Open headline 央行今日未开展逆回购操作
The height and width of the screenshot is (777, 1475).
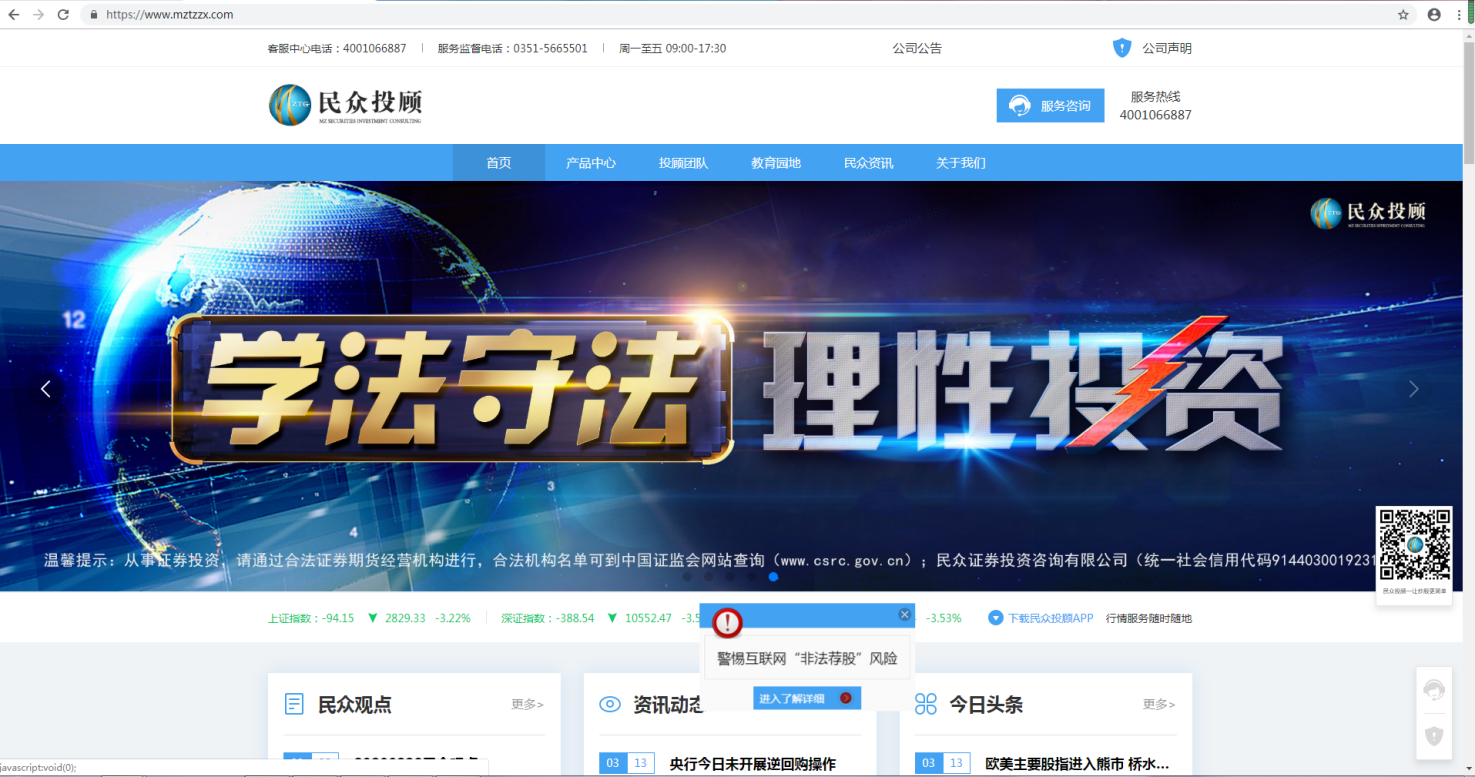pos(753,764)
